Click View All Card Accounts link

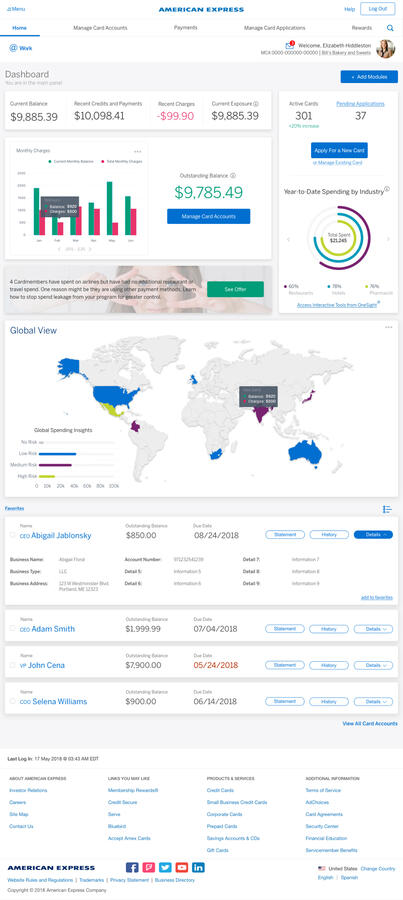[x=370, y=724]
